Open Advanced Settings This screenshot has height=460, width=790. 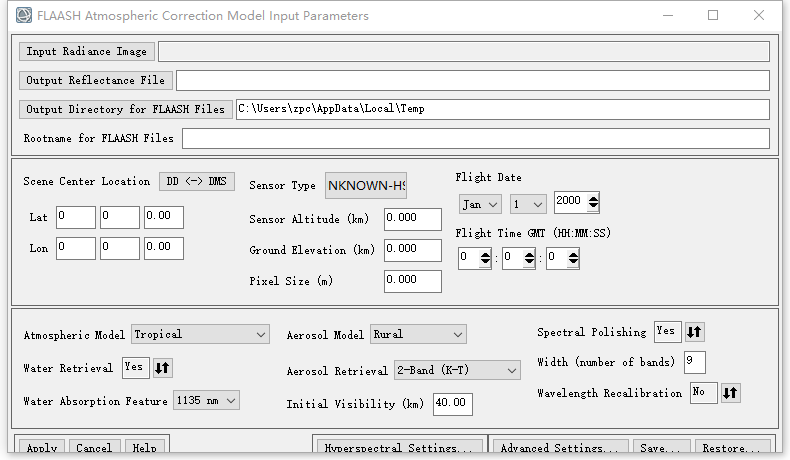click(x=559, y=447)
